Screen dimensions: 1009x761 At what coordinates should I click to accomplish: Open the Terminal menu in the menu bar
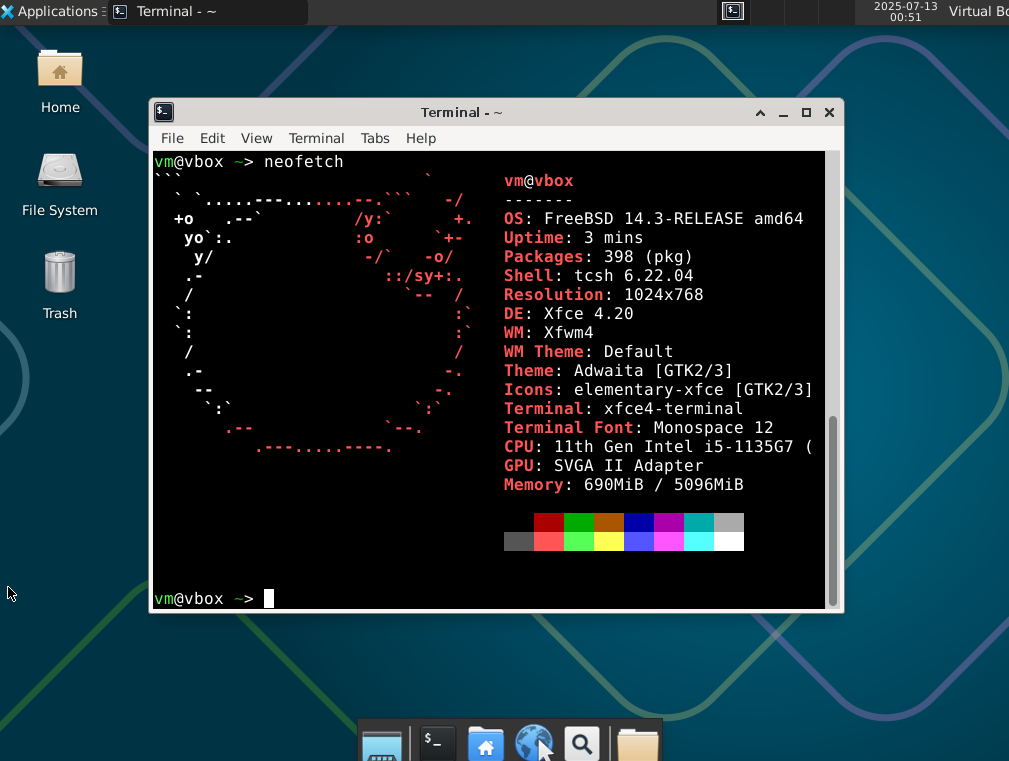(x=317, y=138)
